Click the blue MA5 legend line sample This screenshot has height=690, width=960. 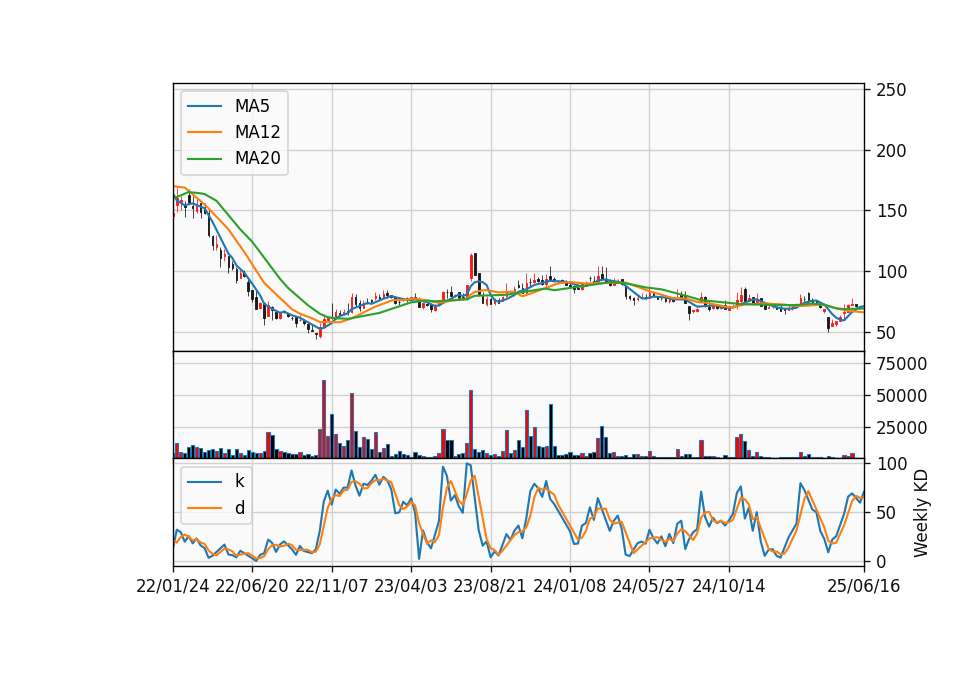point(204,107)
